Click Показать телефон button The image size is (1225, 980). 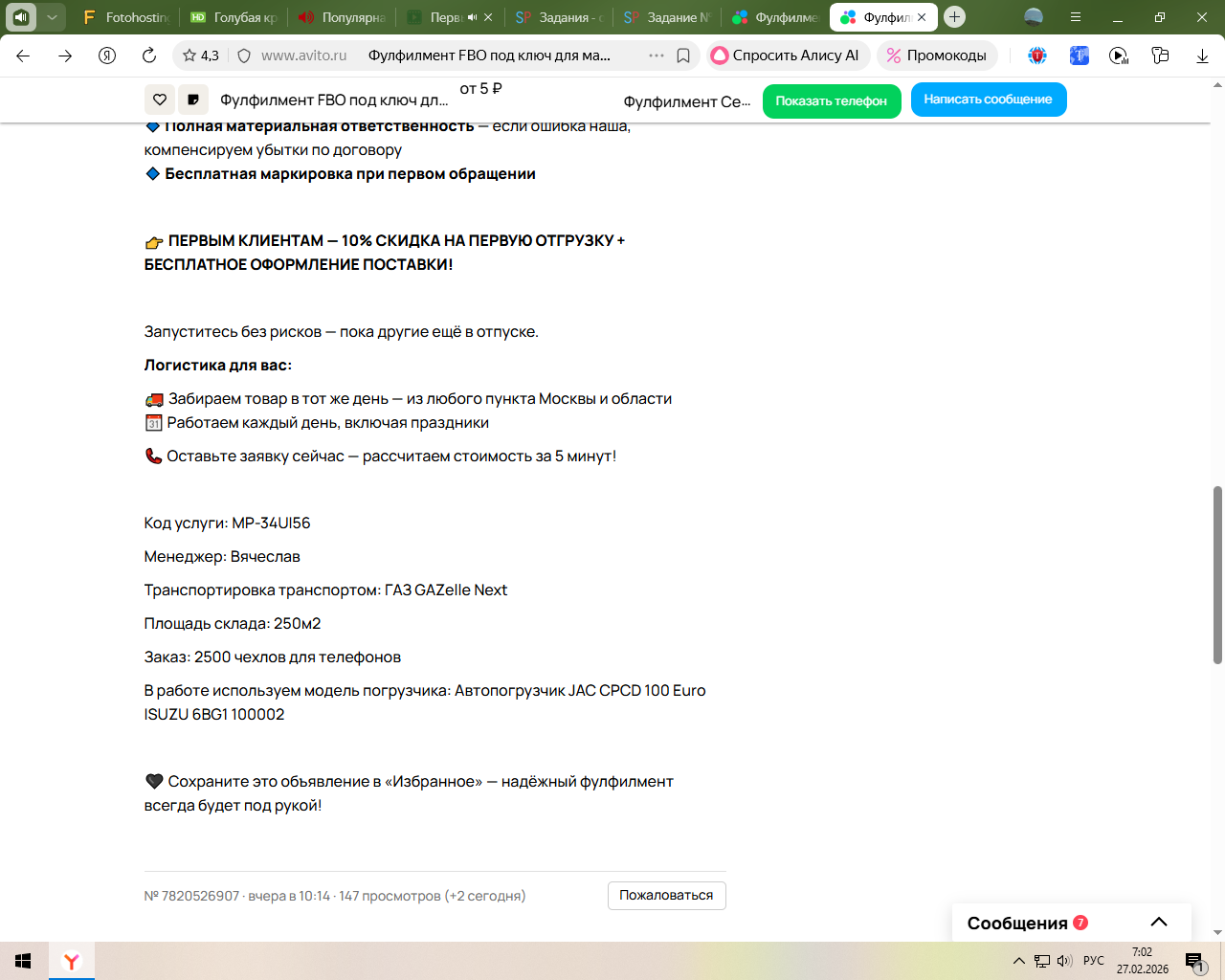[832, 100]
